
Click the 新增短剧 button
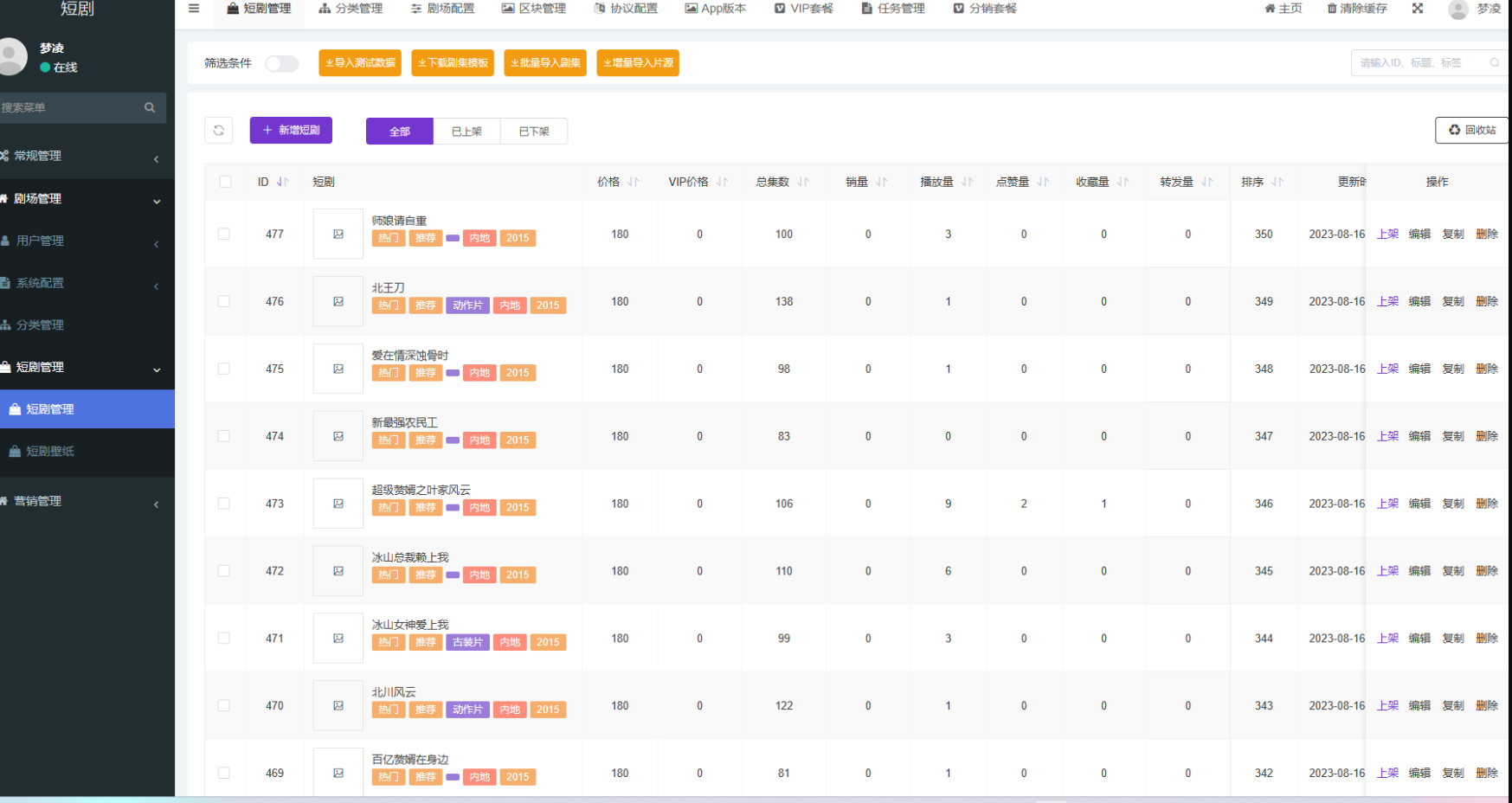point(291,131)
